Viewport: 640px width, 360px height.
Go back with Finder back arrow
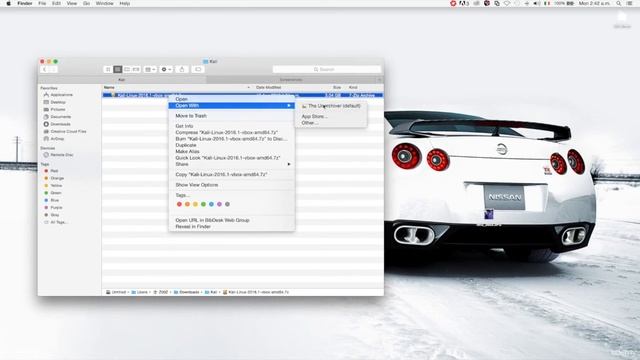[x=44, y=69]
